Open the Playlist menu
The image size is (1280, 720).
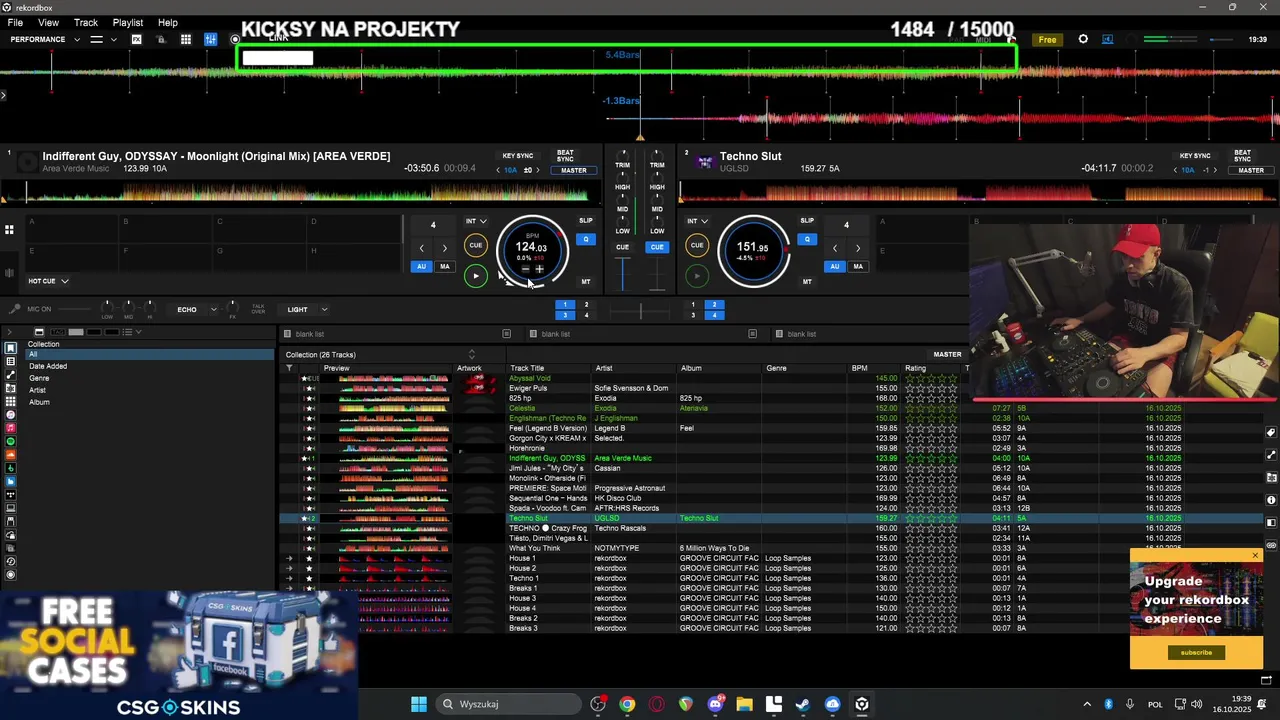pos(128,22)
